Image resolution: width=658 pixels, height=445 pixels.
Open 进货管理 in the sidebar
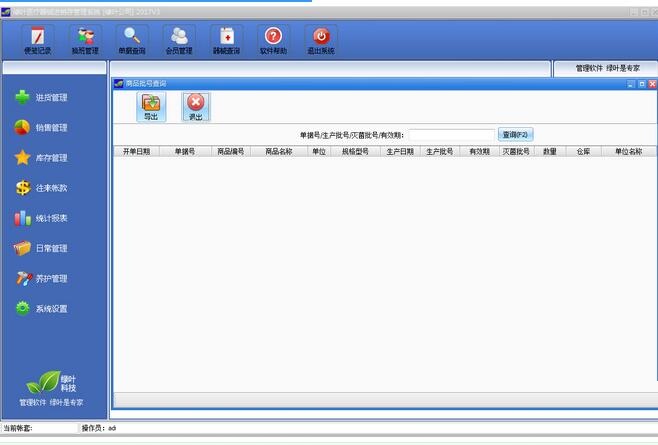click(x=41, y=97)
